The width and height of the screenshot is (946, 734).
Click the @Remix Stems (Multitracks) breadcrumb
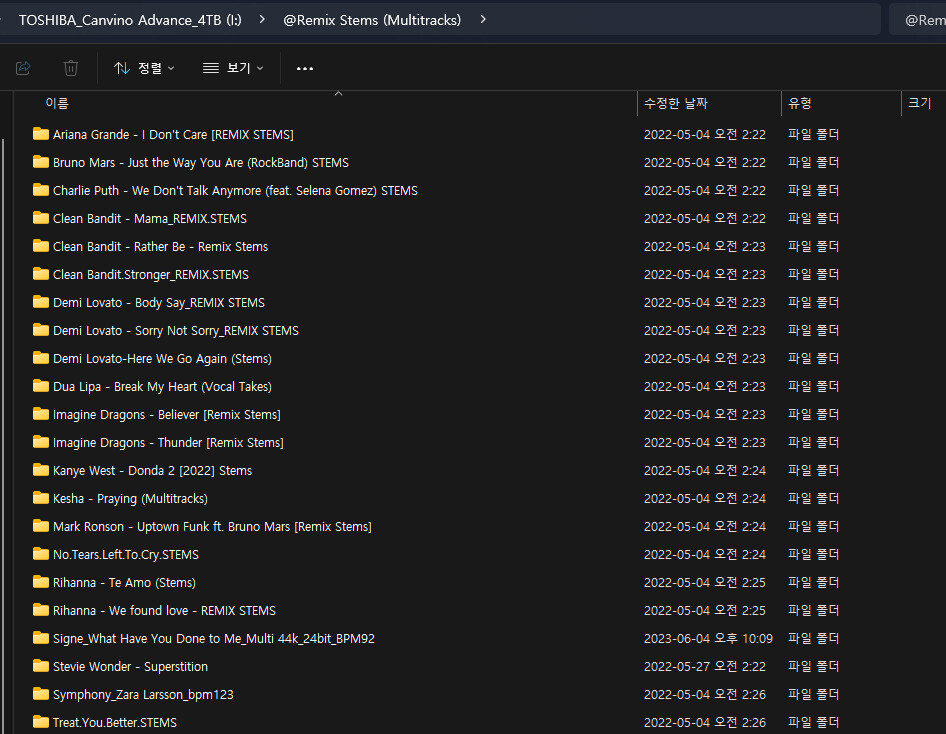pyautogui.click(x=372, y=20)
